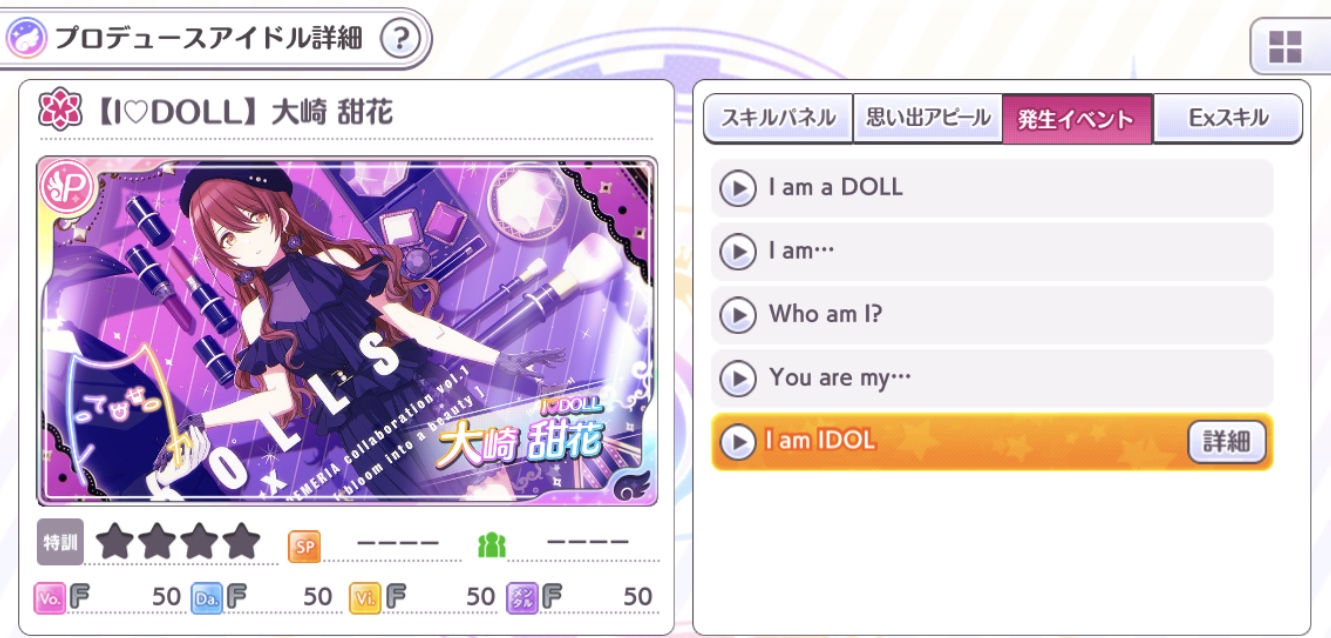
Task: Click the 詳細 details button
Action: (x=1227, y=441)
